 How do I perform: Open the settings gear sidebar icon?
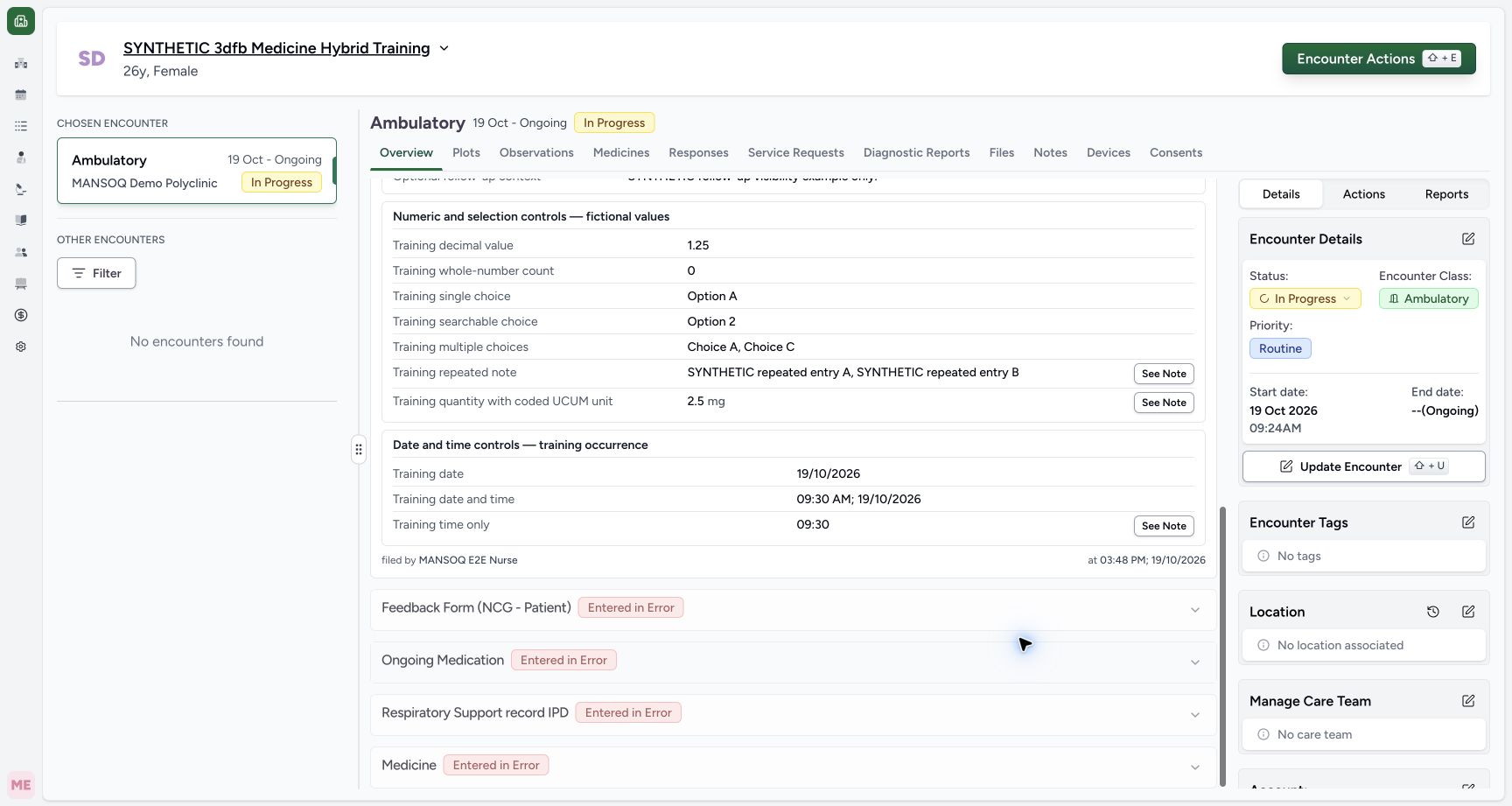coord(21,347)
